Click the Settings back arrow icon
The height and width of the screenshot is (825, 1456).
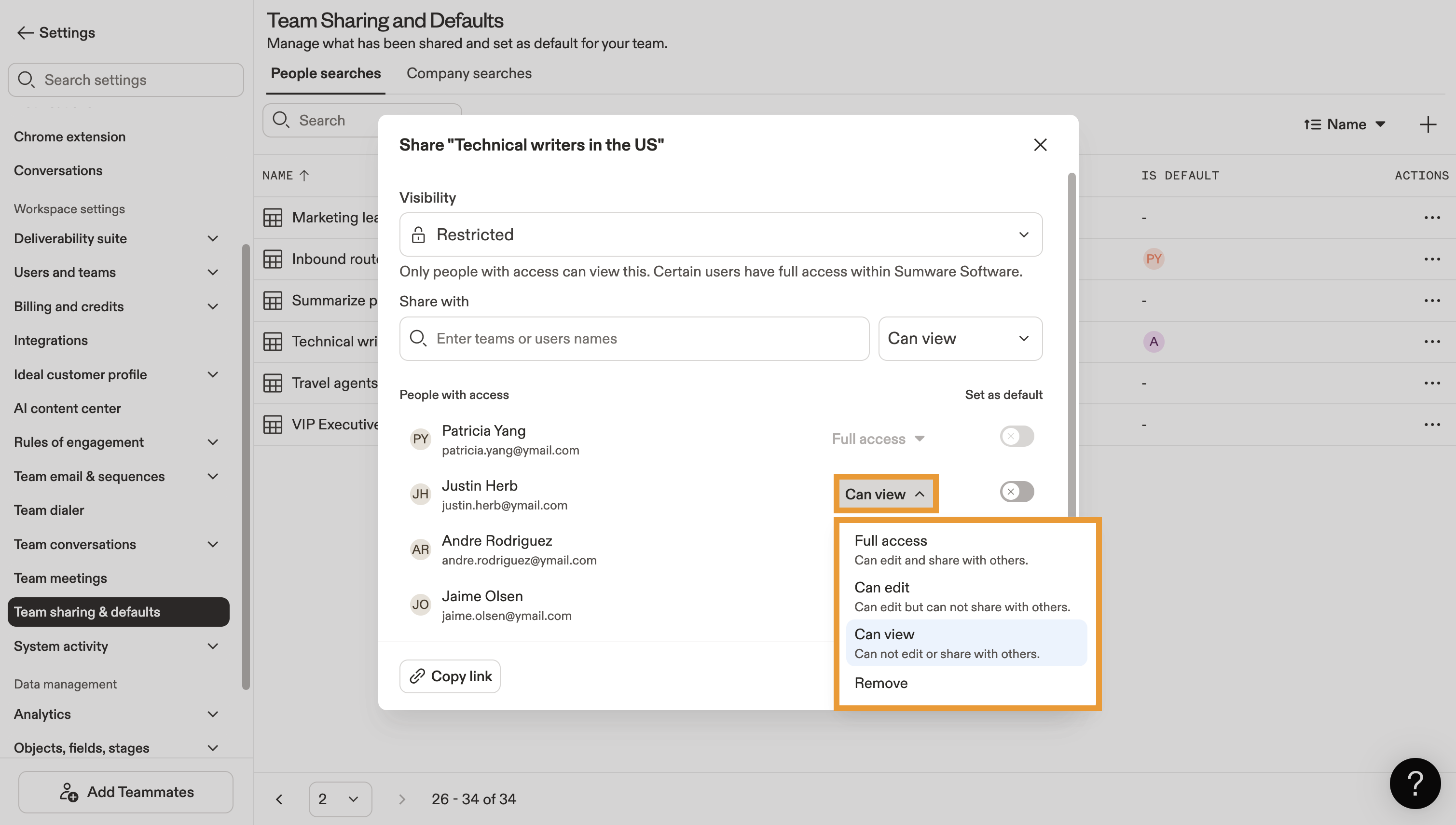coord(25,33)
